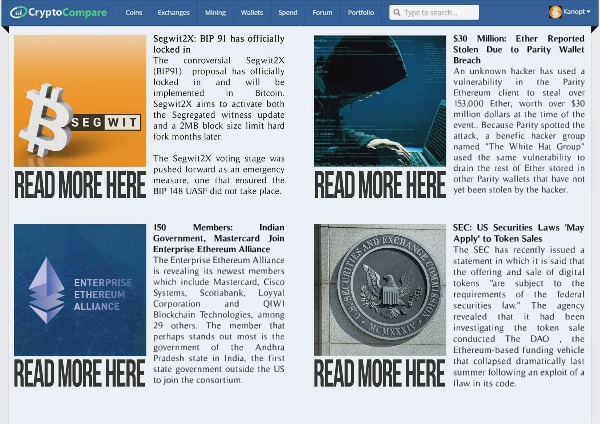Screen dimensions: 600x424
Task: Click paragraph starting 'The controversial Segwit2X'
Action: [219, 98]
